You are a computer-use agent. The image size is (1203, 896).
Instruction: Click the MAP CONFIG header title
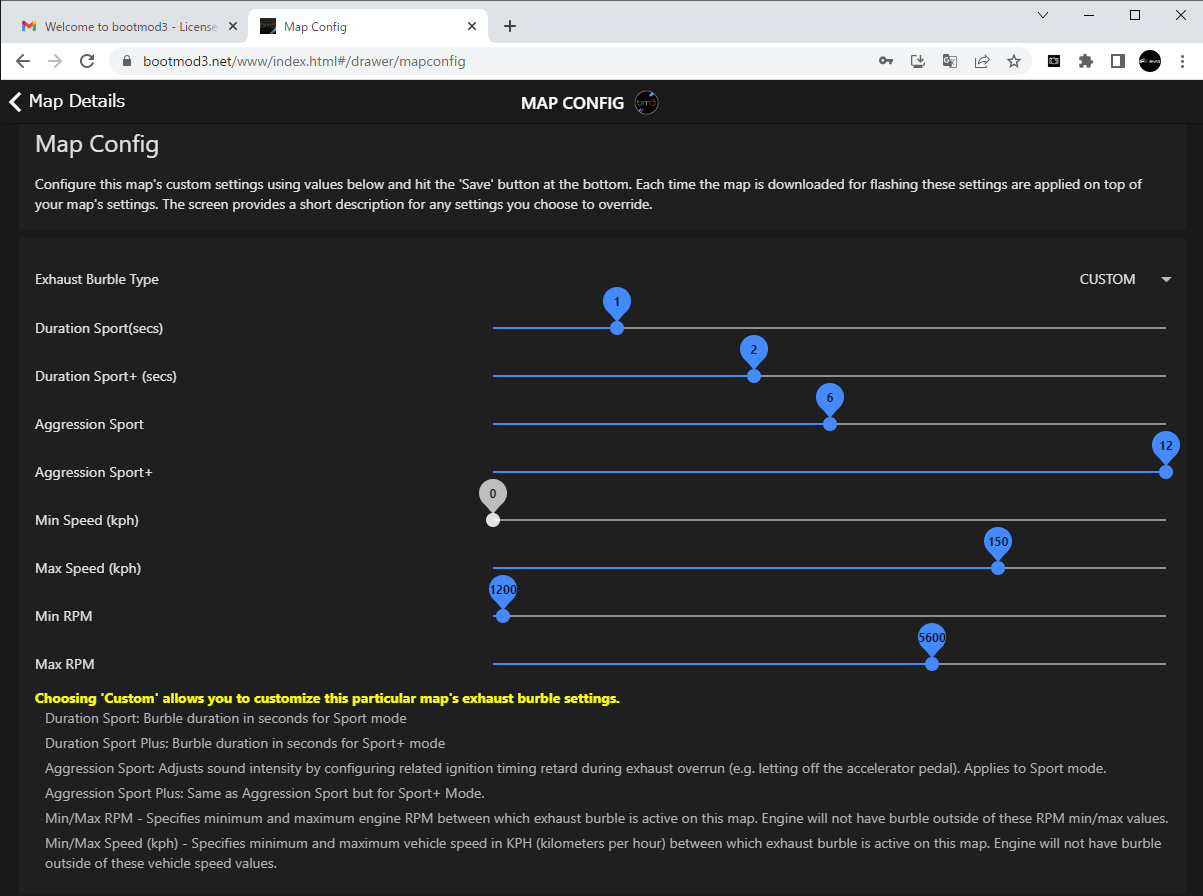click(x=573, y=103)
